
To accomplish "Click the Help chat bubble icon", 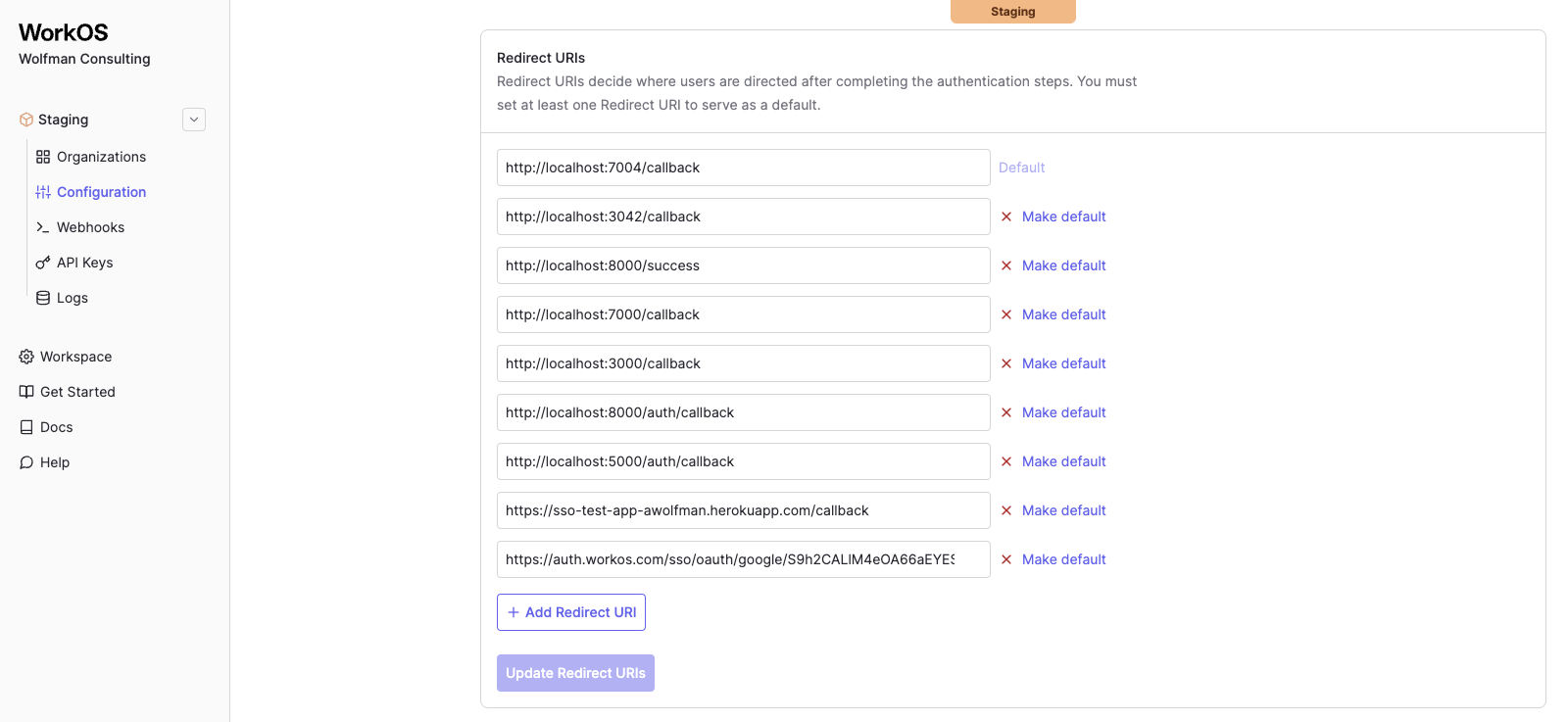I will (x=26, y=462).
